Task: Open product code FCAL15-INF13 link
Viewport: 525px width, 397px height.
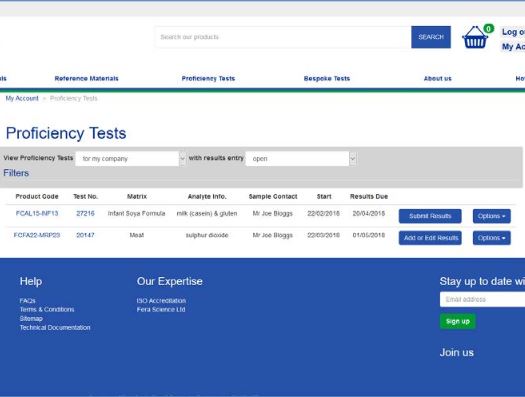Action: click(x=37, y=213)
